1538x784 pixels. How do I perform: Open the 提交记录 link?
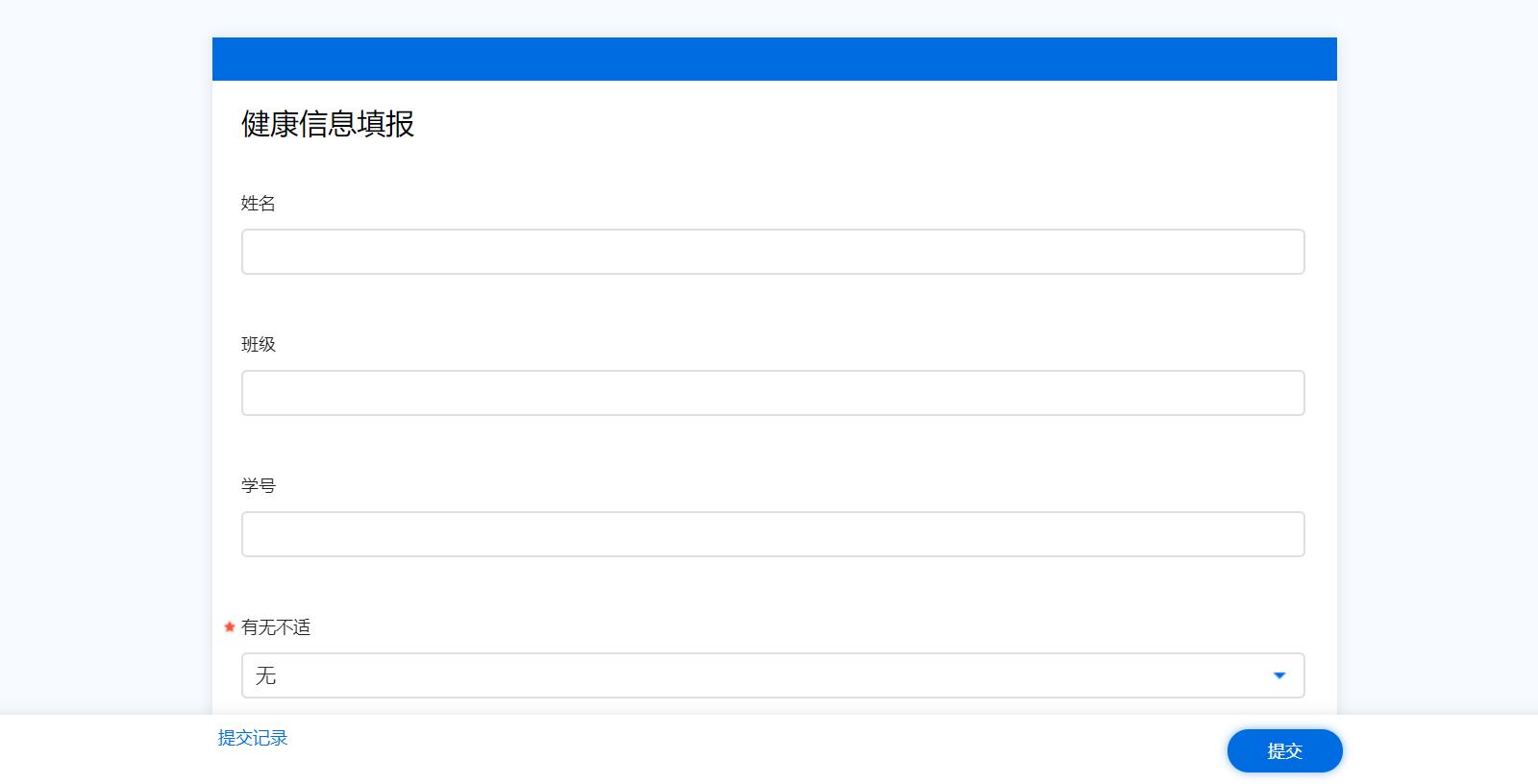click(253, 738)
